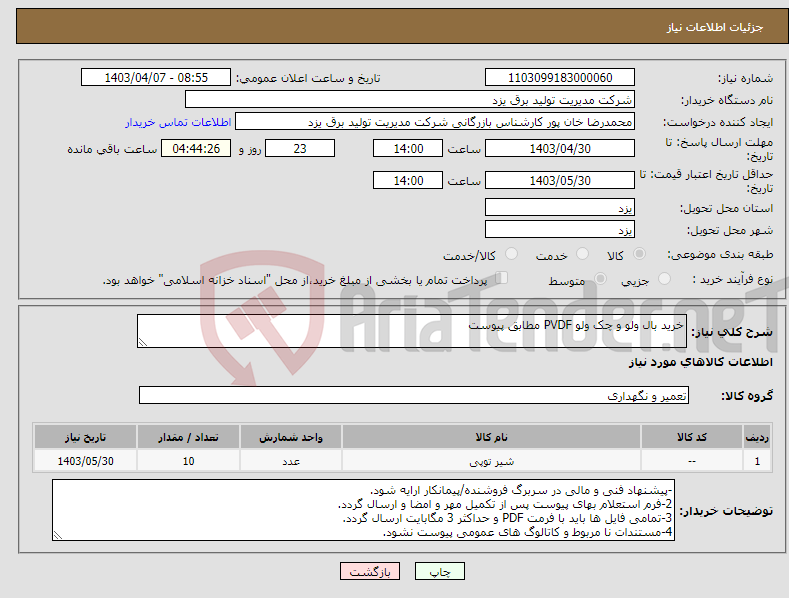This screenshot has height=598, width=789.
Task: Click the واحد شمارش column header
Action: 291,437
